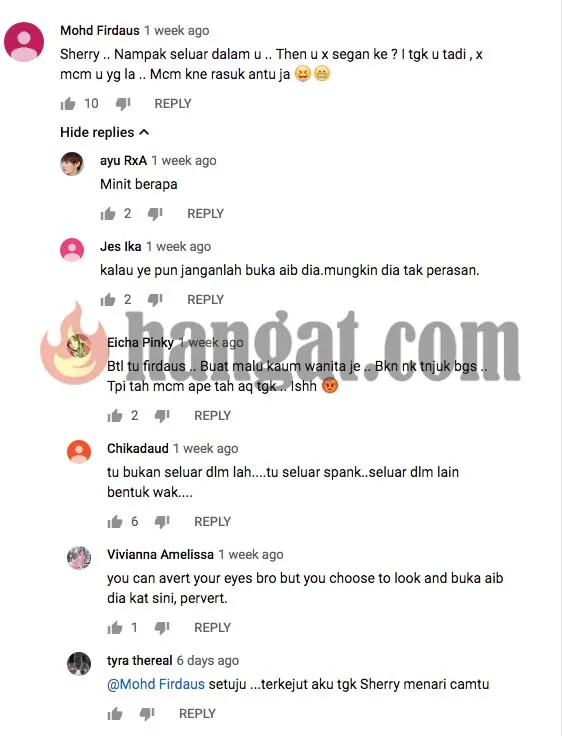Open timestamp '6 days ago' on tyra's reply
This screenshot has height=736, width=562.
208,660
